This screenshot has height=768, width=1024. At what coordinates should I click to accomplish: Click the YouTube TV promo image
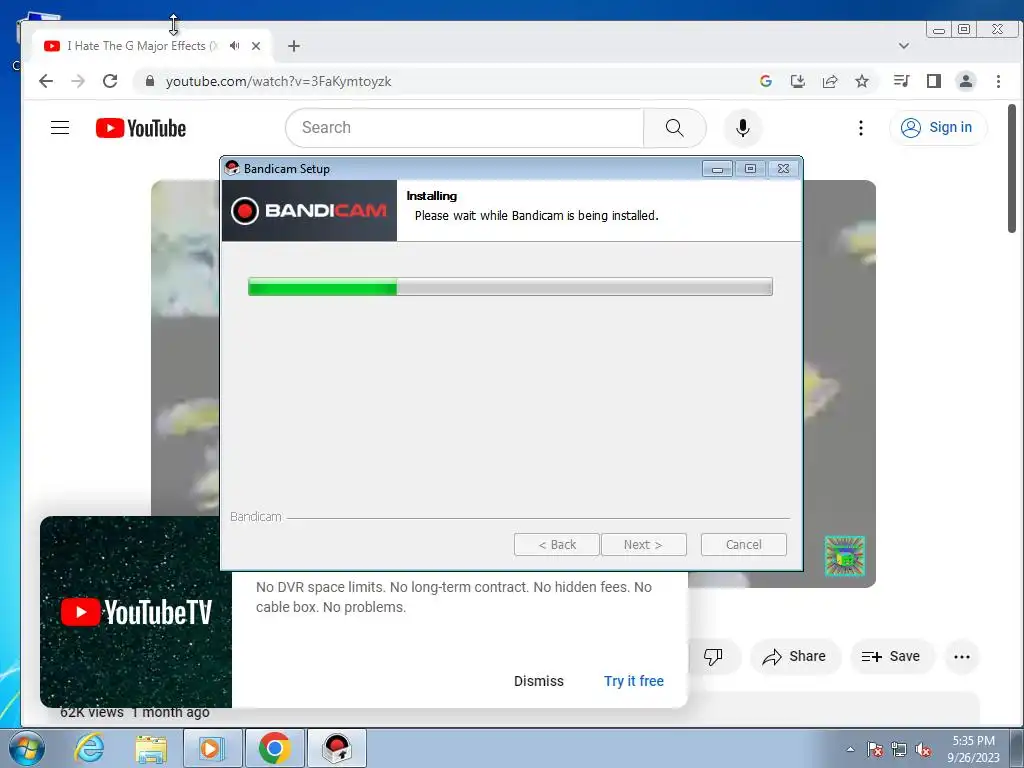click(x=136, y=612)
